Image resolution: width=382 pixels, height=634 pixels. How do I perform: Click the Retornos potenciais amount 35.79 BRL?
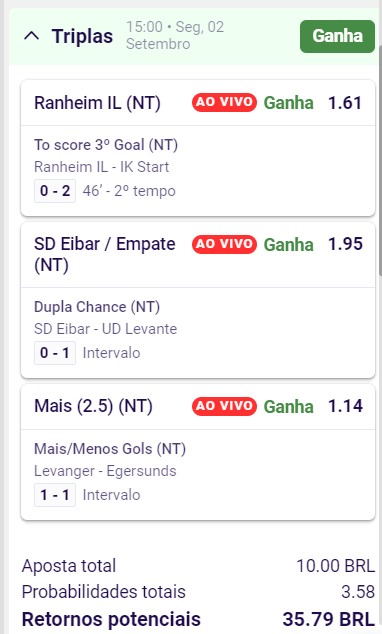(328, 619)
